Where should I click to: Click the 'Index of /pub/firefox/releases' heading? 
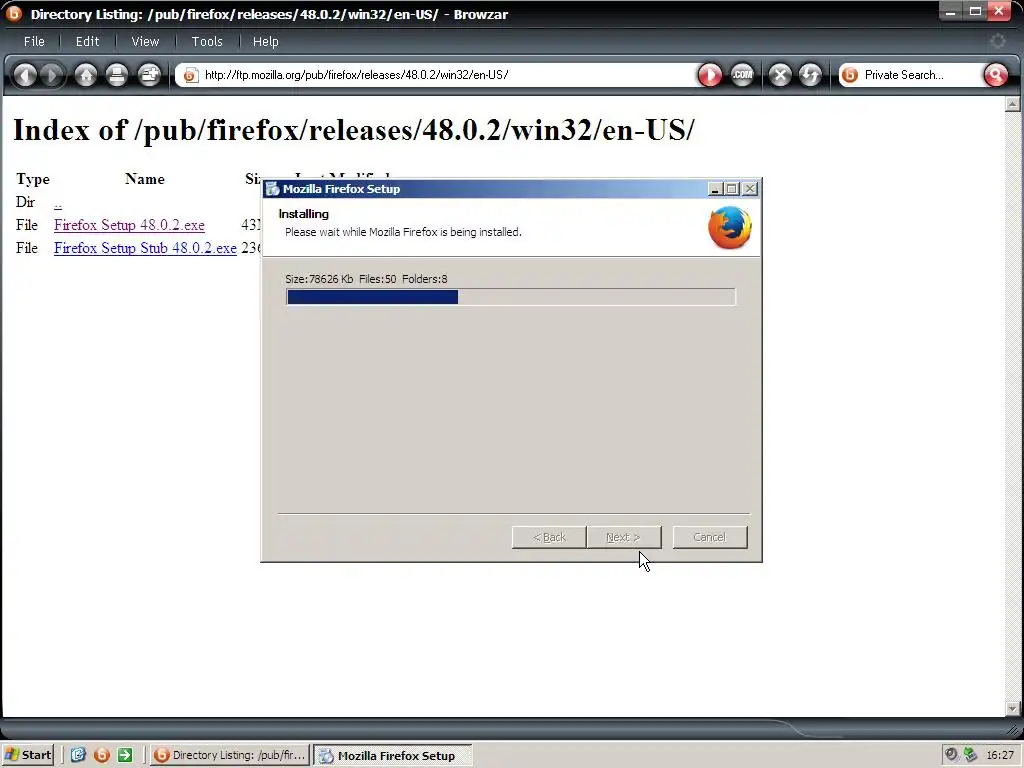(353, 130)
